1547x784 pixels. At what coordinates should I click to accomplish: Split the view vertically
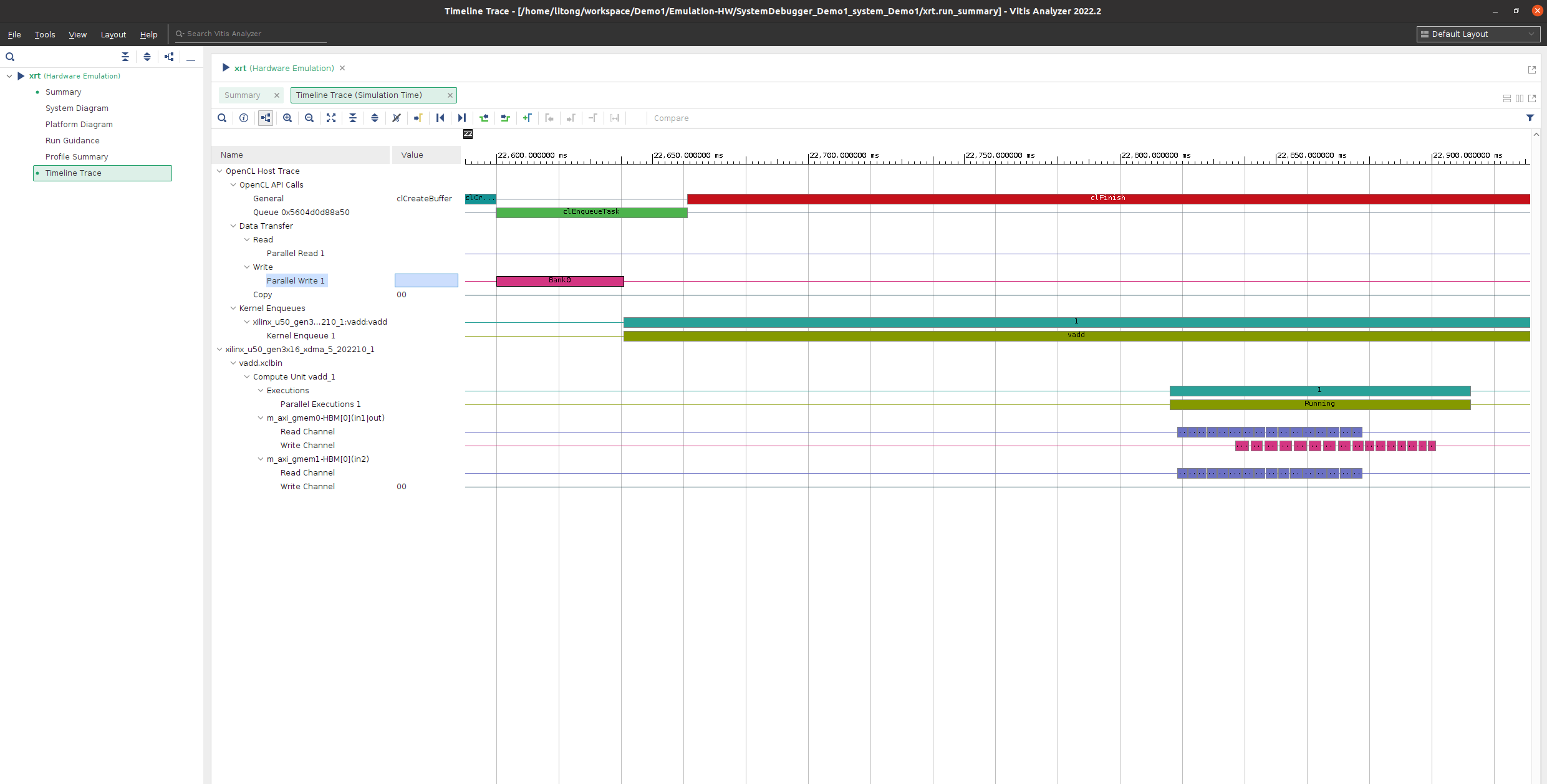(1520, 98)
